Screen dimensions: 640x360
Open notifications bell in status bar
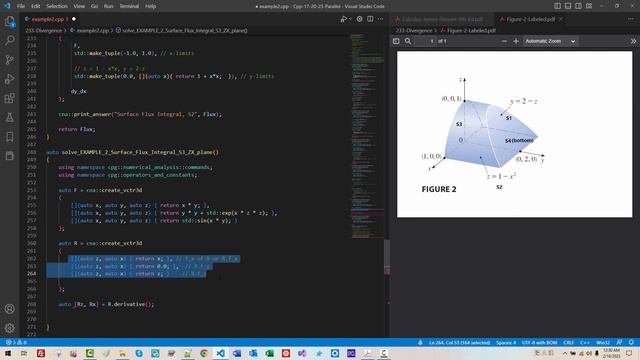631,342
